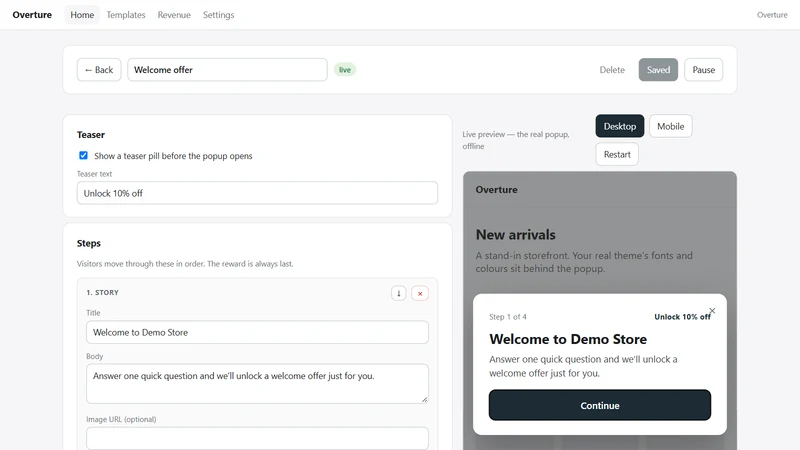The height and width of the screenshot is (450, 800).
Task: Go to the Revenue tab
Action: (174, 15)
